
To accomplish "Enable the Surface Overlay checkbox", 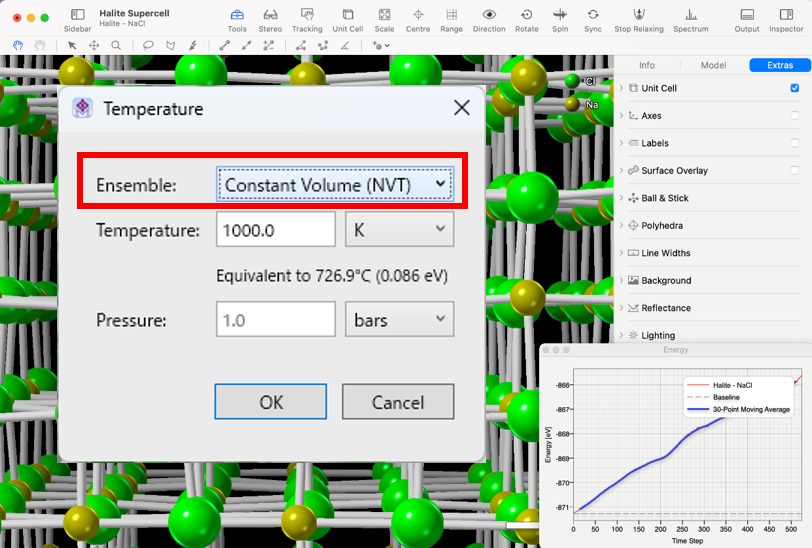I will click(795, 171).
